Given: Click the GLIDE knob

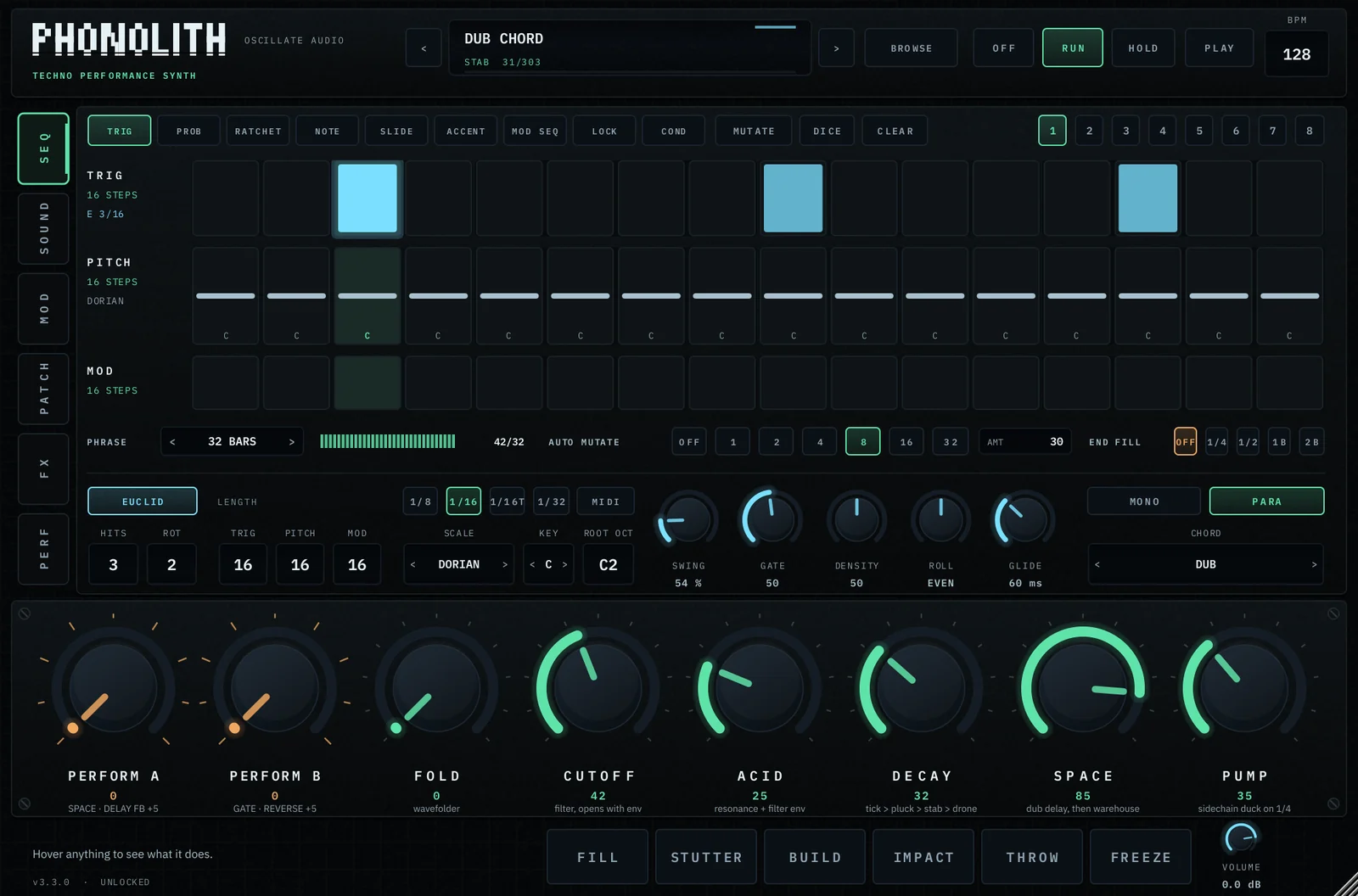Looking at the screenshot, I should tap(1024, 519).
